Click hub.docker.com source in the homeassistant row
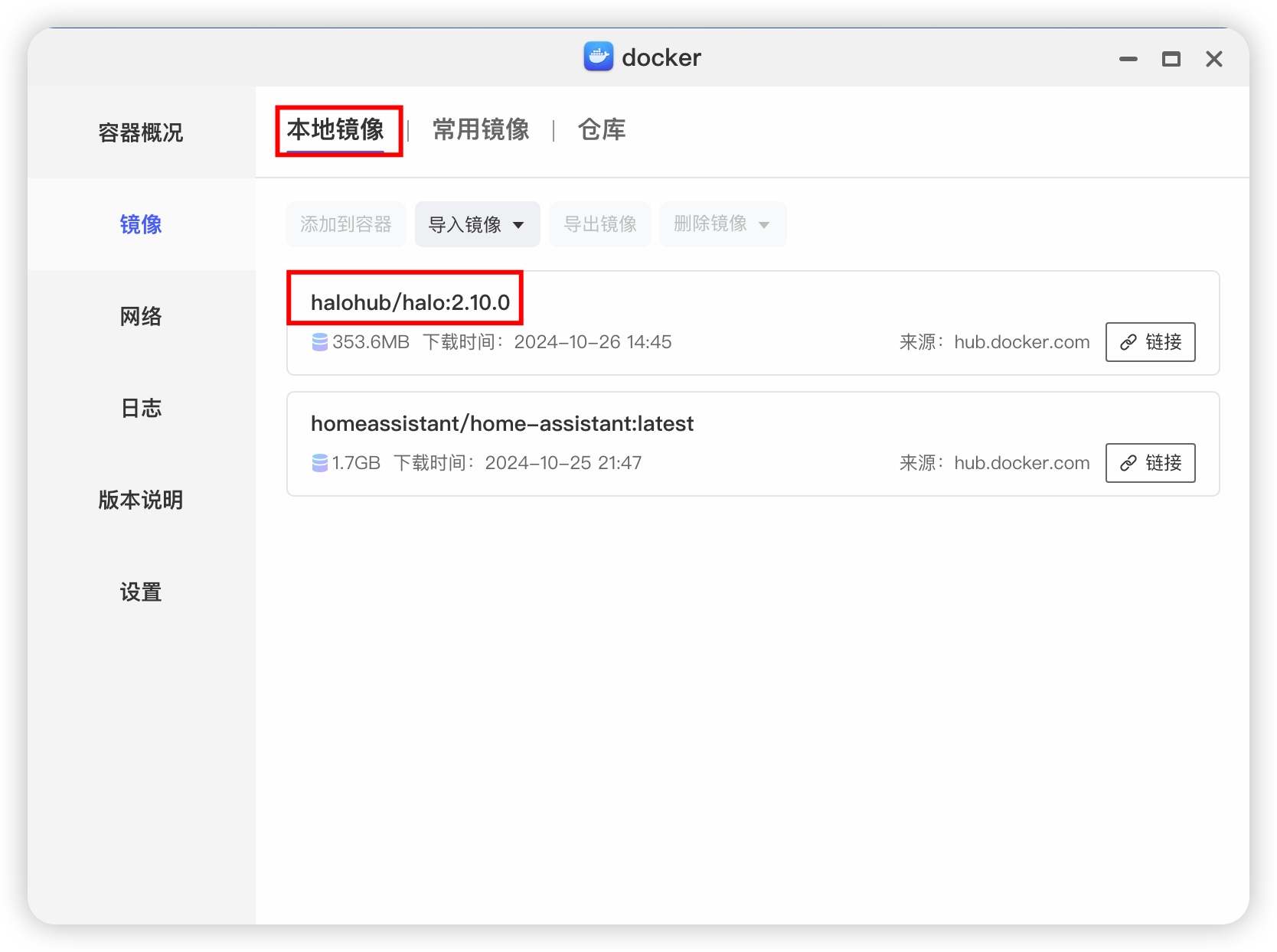This screenshot has height=952, width=1277. point(1022,463)
